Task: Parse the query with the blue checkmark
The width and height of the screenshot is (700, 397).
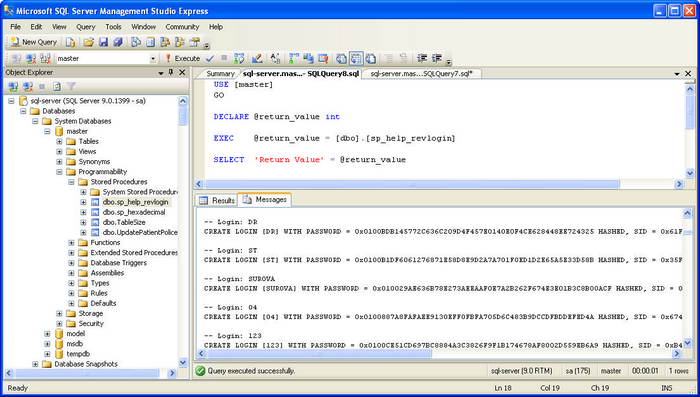Action: click(210, 59)
